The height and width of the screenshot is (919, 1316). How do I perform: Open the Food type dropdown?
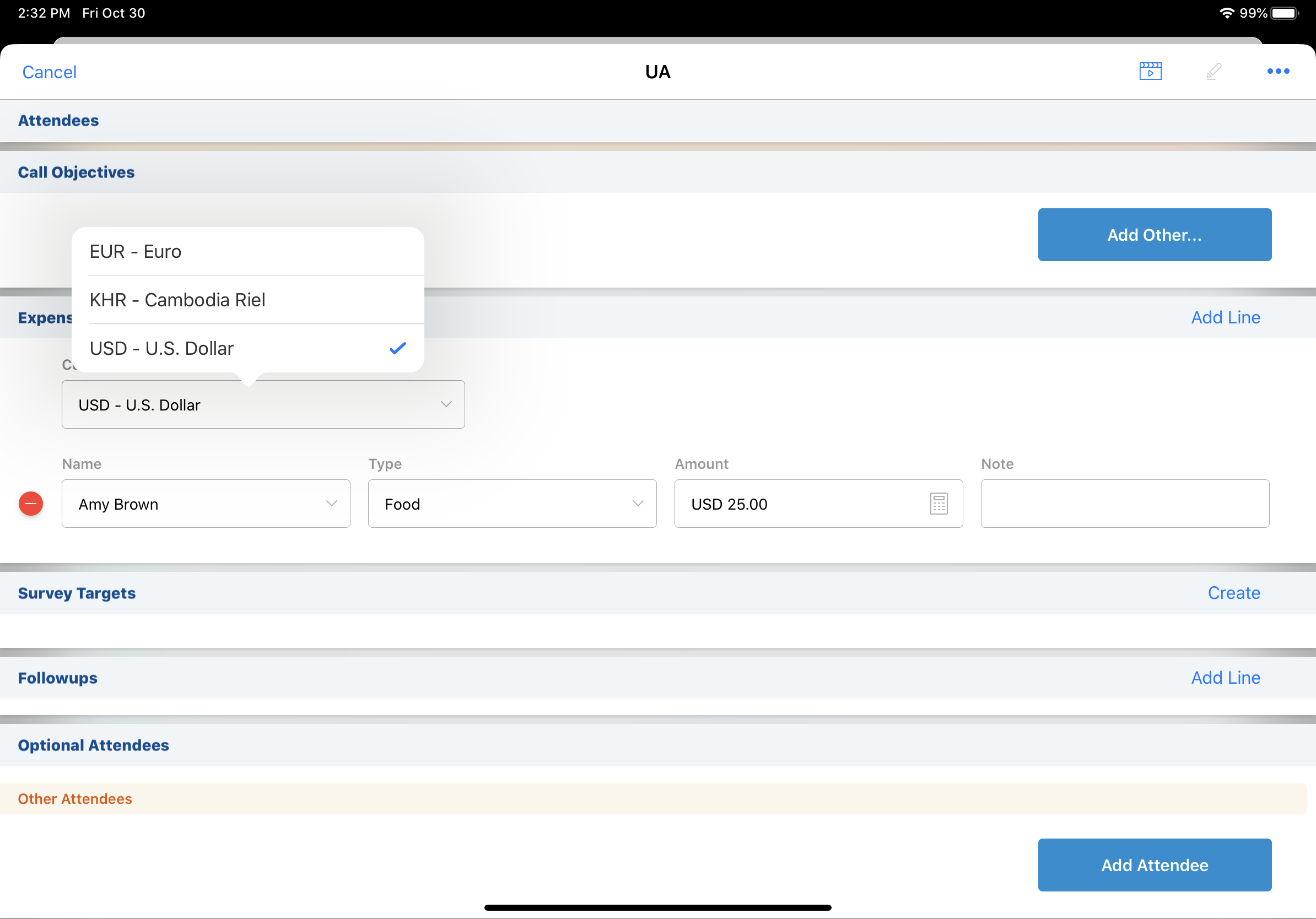tap(512, 504)
